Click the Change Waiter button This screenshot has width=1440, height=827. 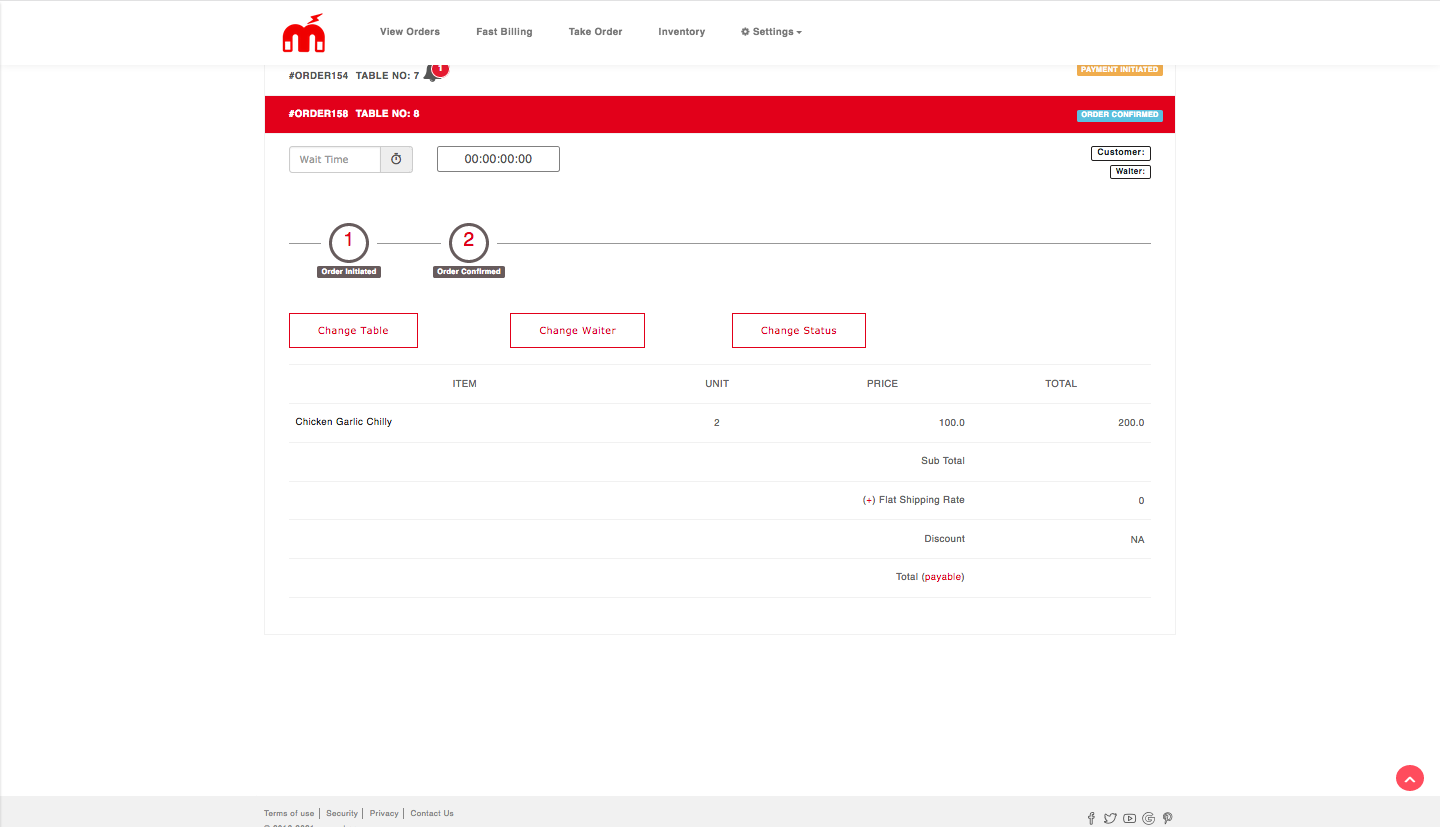point(577,330)
